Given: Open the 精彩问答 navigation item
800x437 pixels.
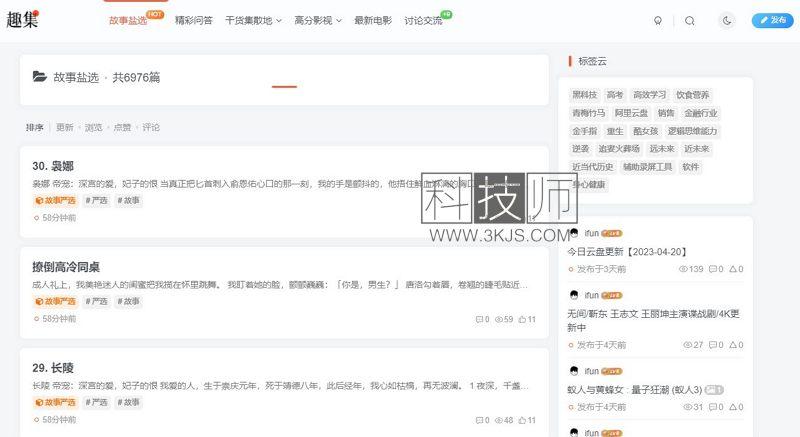Looking at the screenshot, I should click(x=193, y=20).
